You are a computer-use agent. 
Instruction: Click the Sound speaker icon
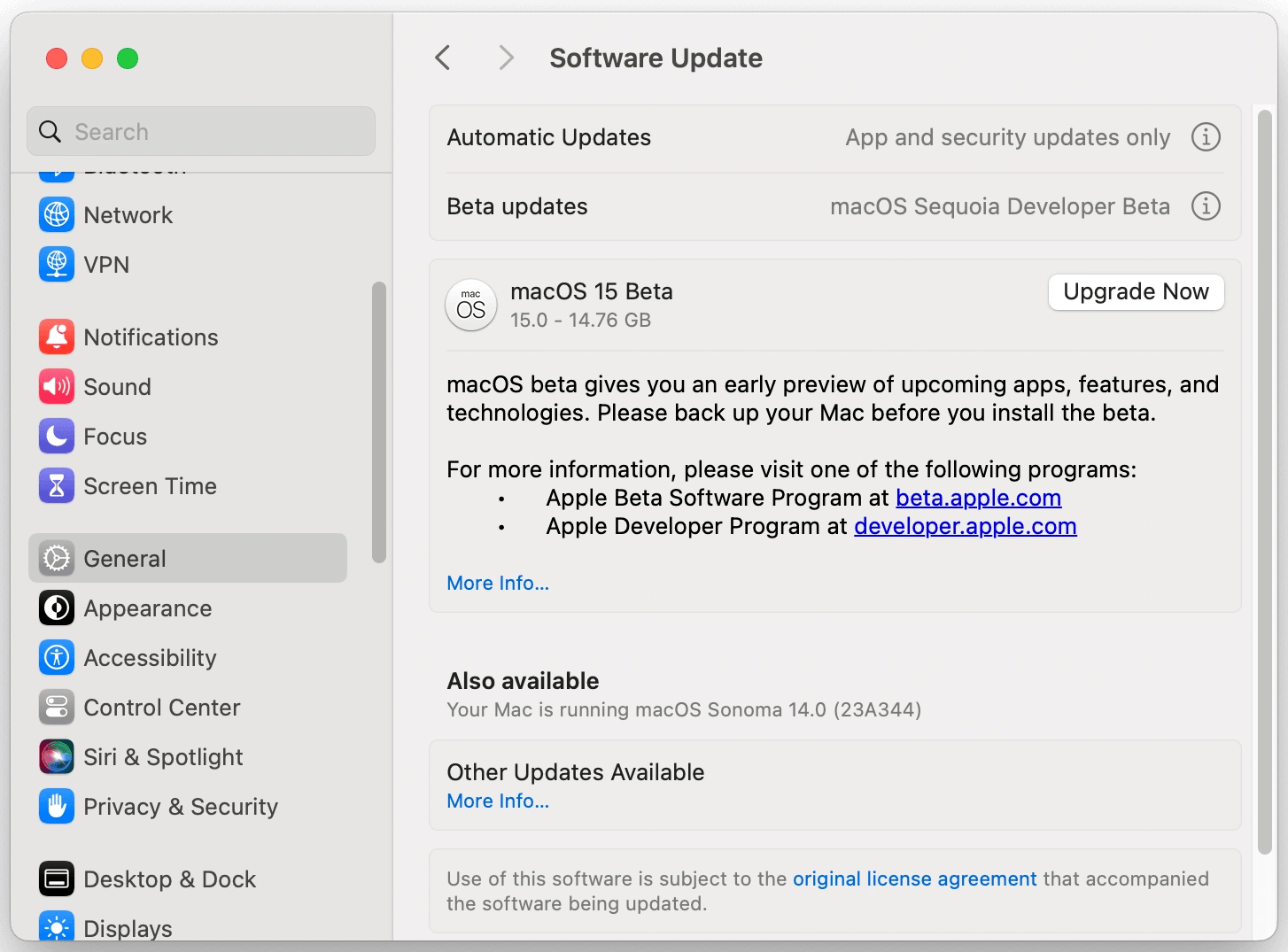57,386
